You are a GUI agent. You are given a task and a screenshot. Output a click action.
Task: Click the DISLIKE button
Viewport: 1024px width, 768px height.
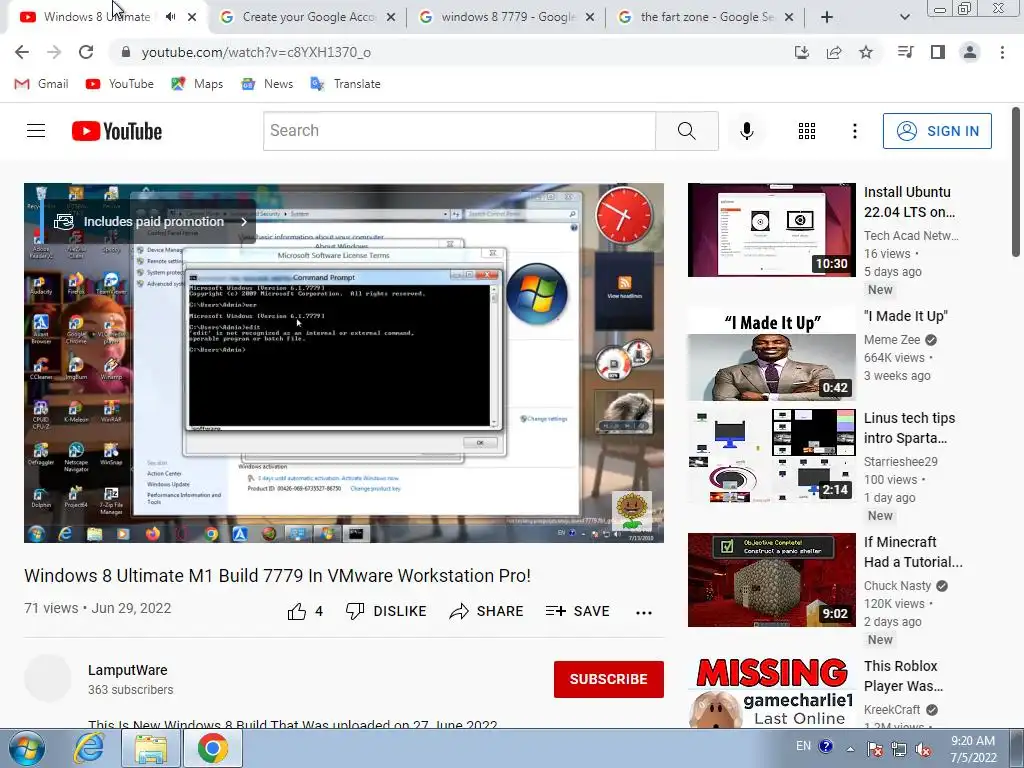[x=386, y=611]
